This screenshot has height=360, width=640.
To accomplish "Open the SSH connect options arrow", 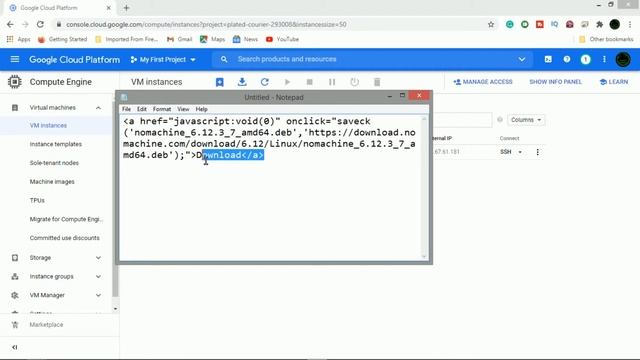I will coord(520,152).
